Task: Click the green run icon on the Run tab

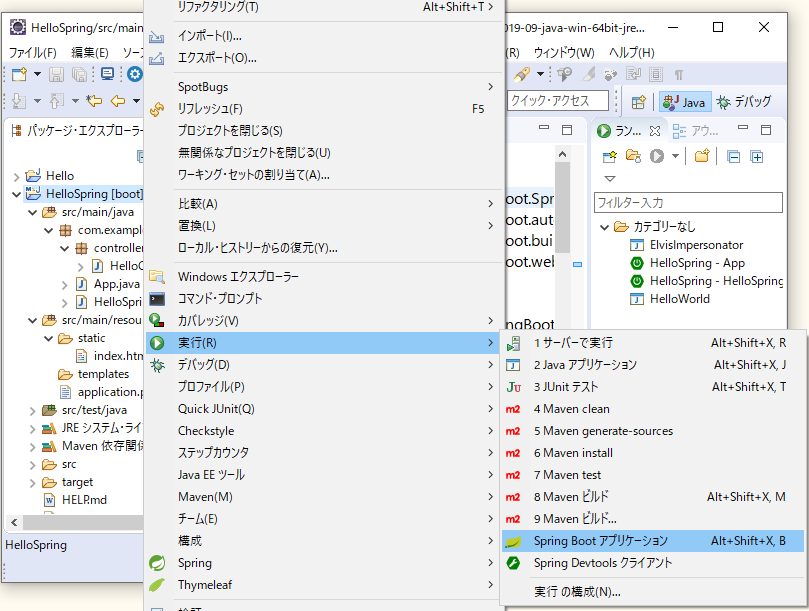Action: point(604,131)
